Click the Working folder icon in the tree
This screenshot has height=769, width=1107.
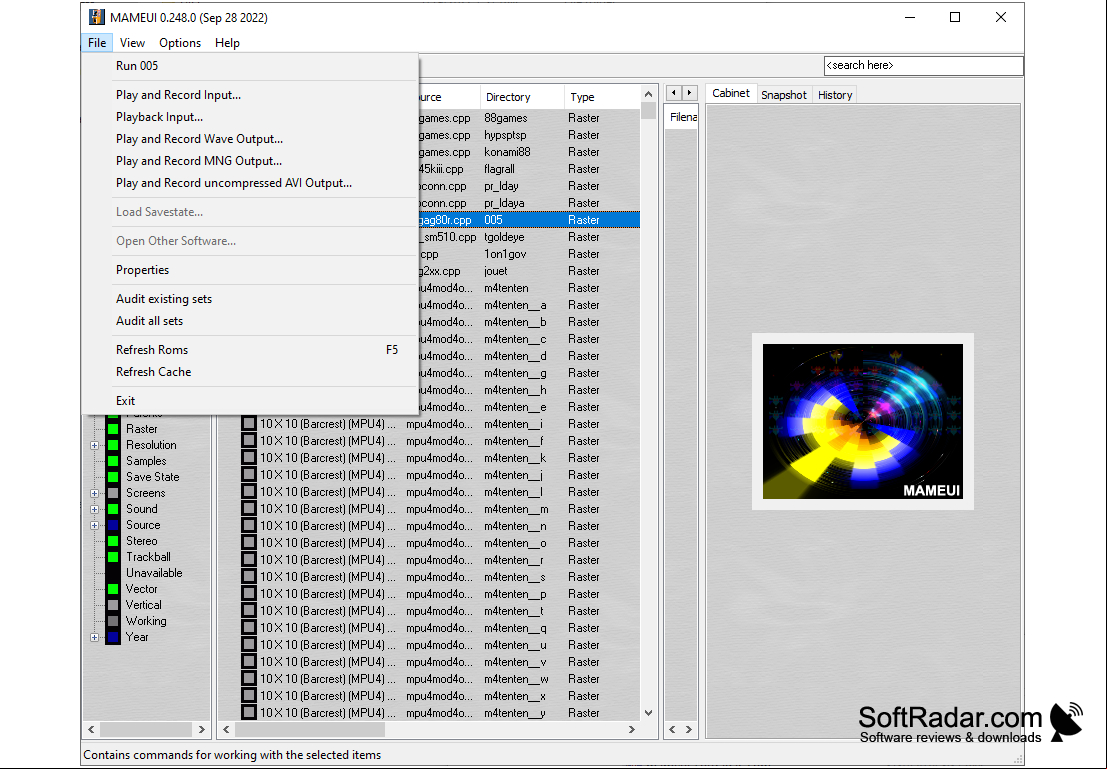coord(113,621)
